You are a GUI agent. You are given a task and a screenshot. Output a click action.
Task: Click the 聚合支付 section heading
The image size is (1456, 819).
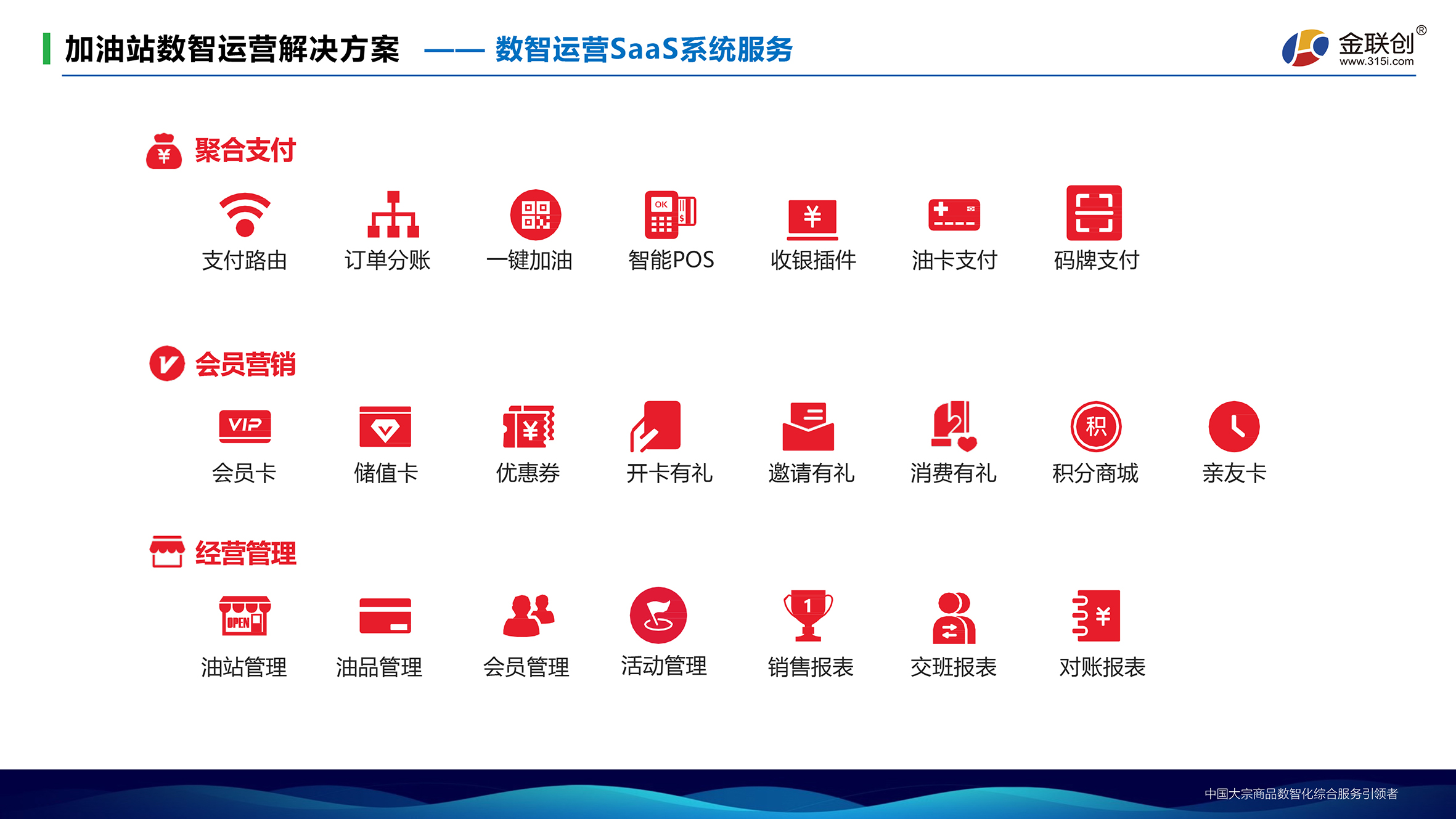click(x=245, y=150)
